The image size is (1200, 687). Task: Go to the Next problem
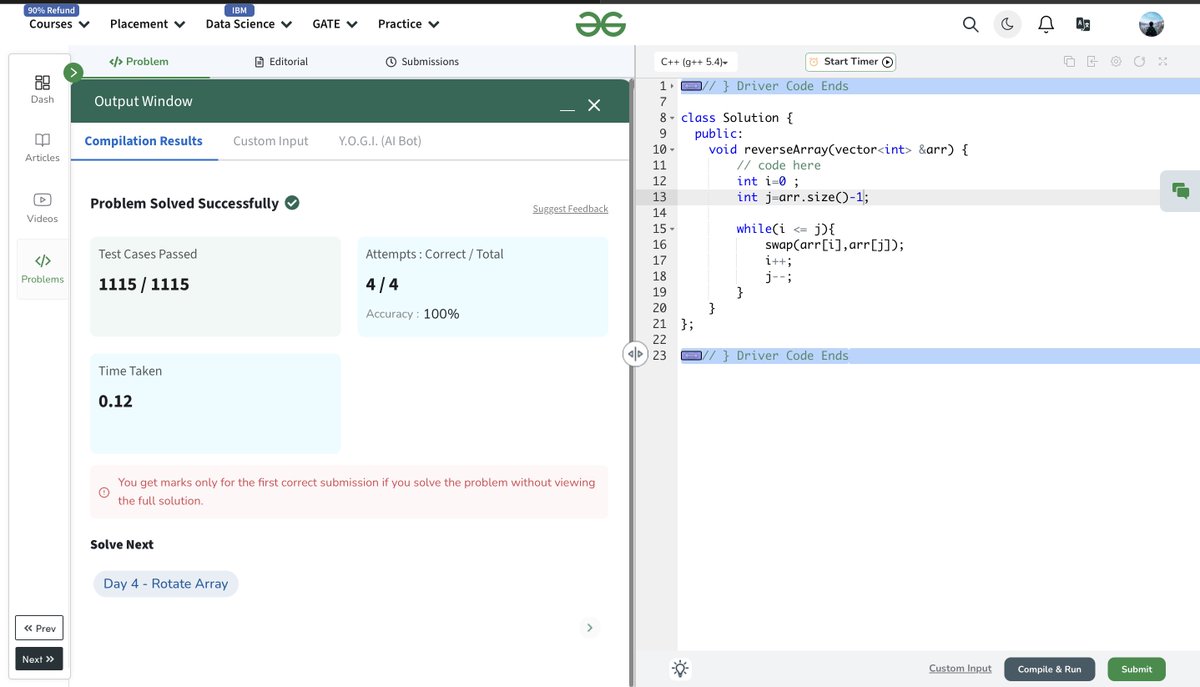coord(39,659)
